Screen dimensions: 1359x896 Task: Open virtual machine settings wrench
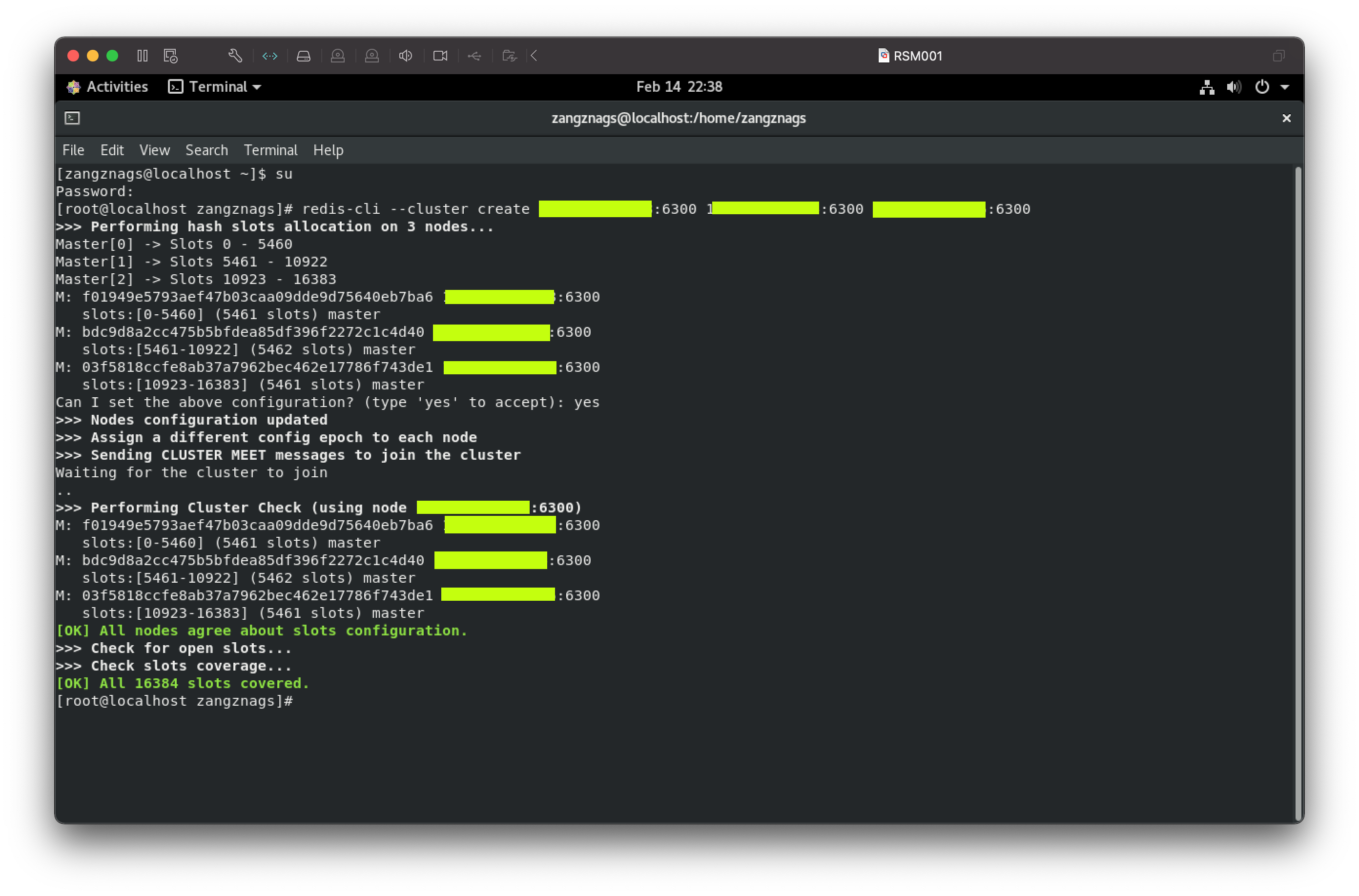[235, 56]
